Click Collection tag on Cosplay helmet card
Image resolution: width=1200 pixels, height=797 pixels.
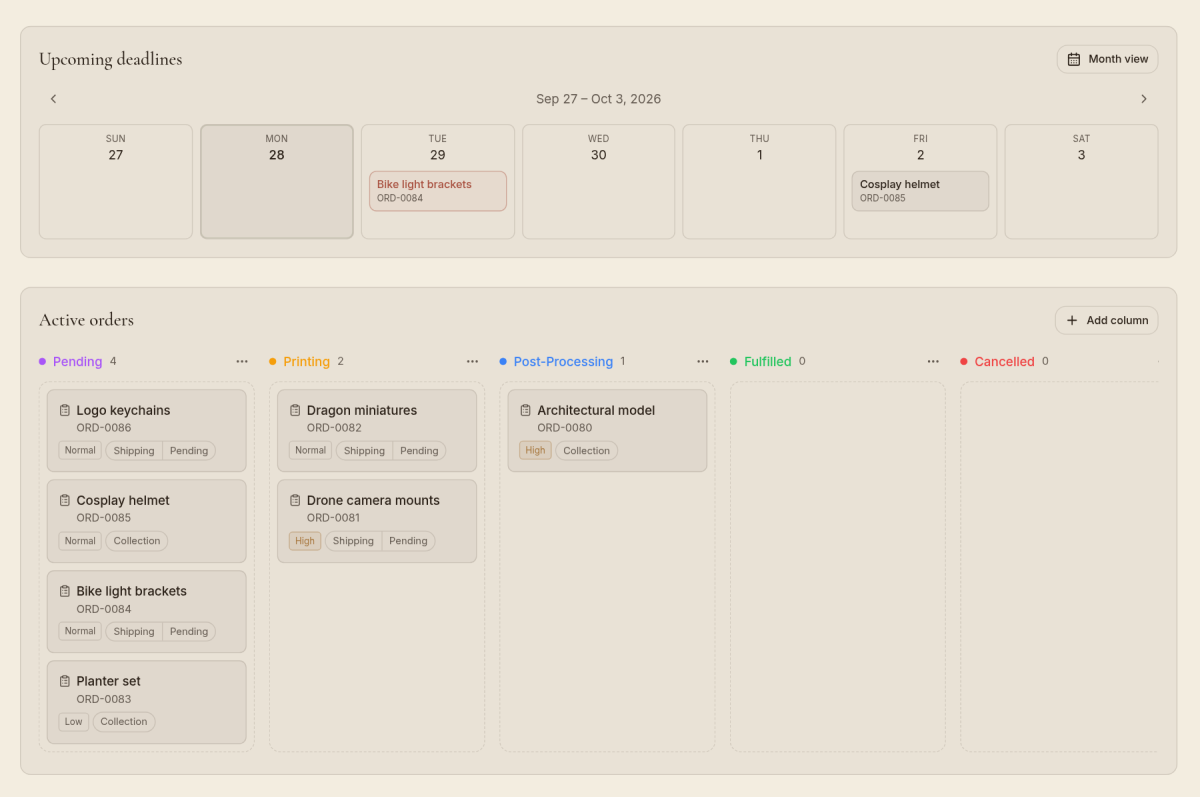pyautogui.click(x=137, y=541)
